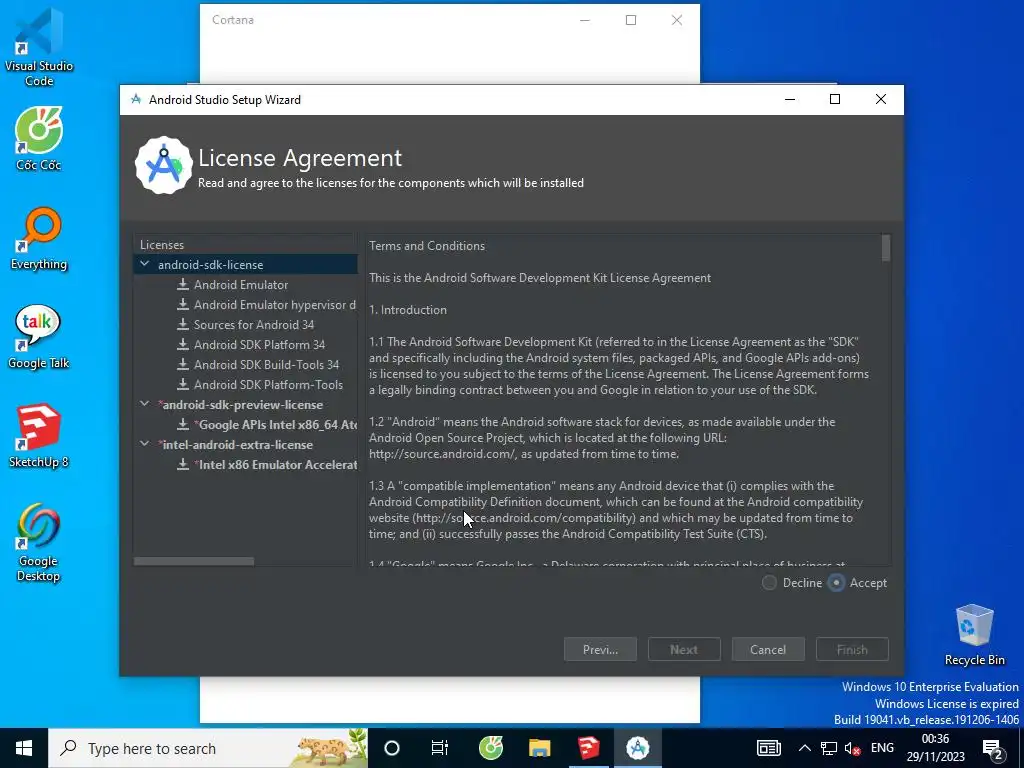Click download icon beside Android SDK Build-Tools 34

[x=183, y=364]
